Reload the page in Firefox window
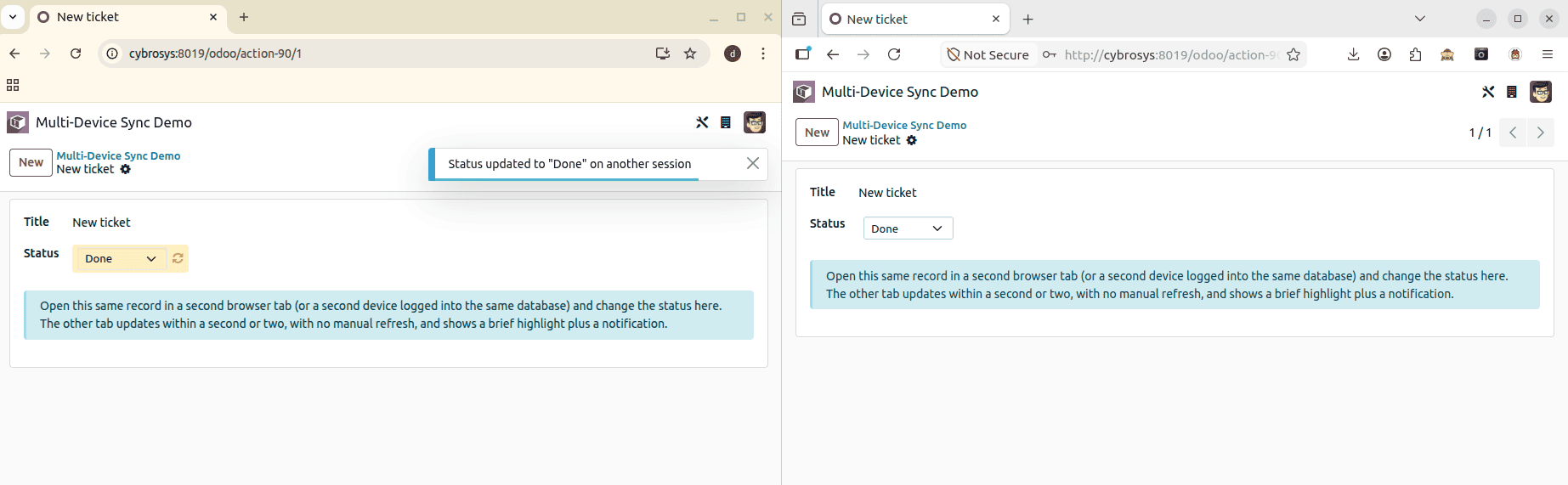The image size is (1568, 485). click(894, 54)
